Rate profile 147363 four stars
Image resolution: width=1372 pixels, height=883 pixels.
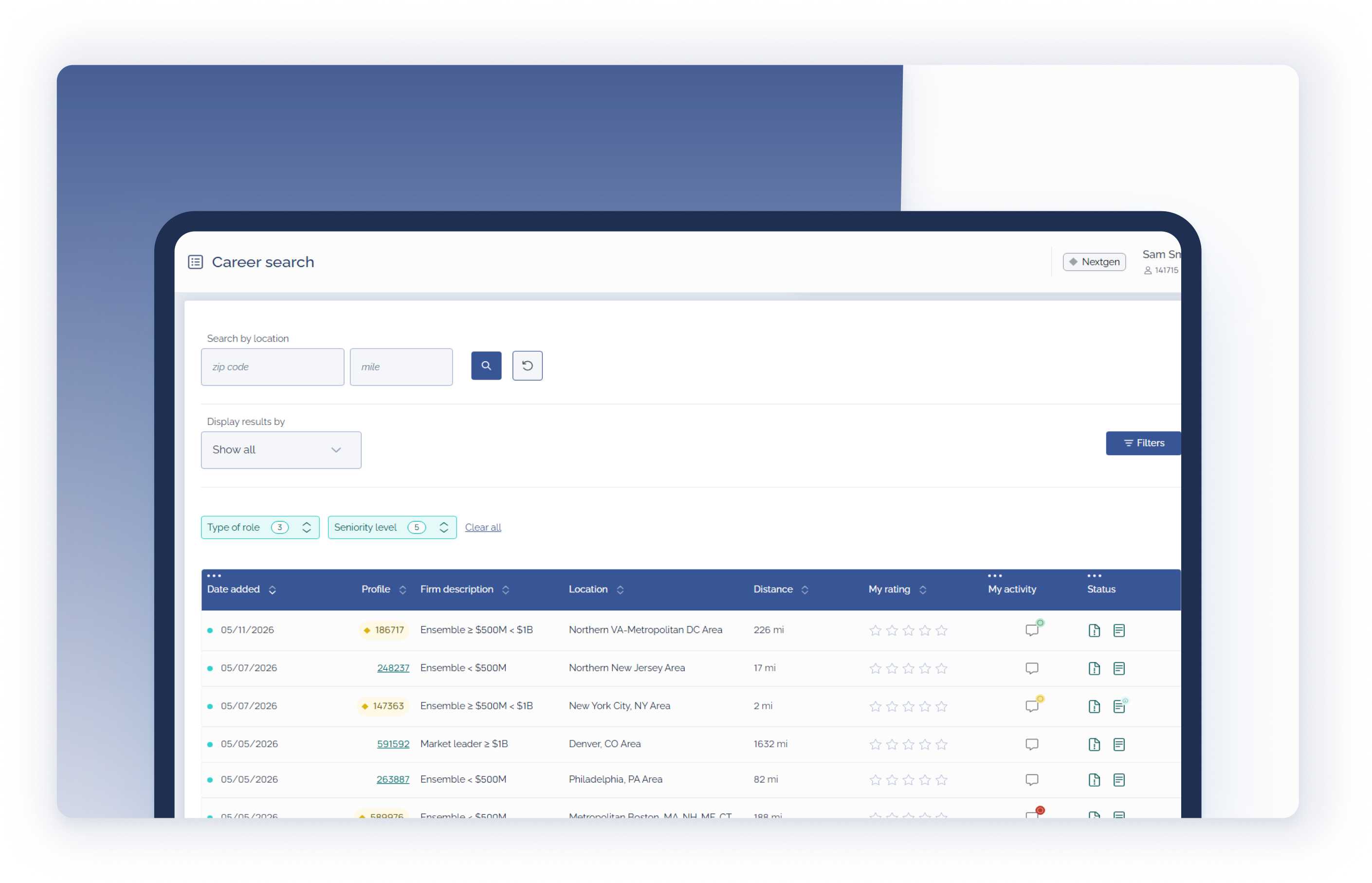[925, 706]
